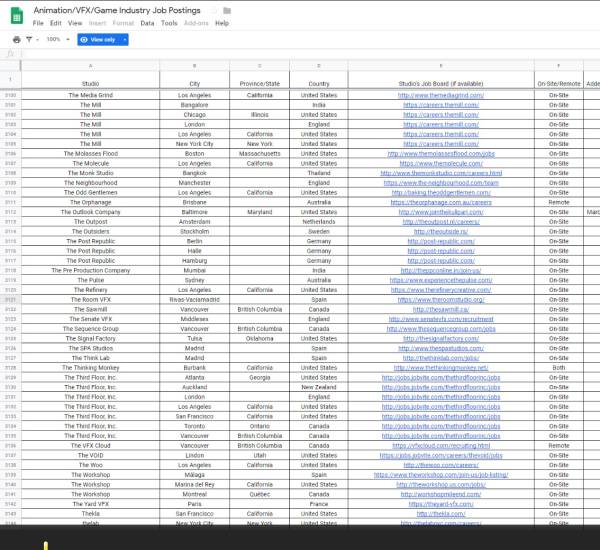Viewport: 600px width, 550px height.
Task: Open dropdown arrow on View only button
Action: pos(125,39)
